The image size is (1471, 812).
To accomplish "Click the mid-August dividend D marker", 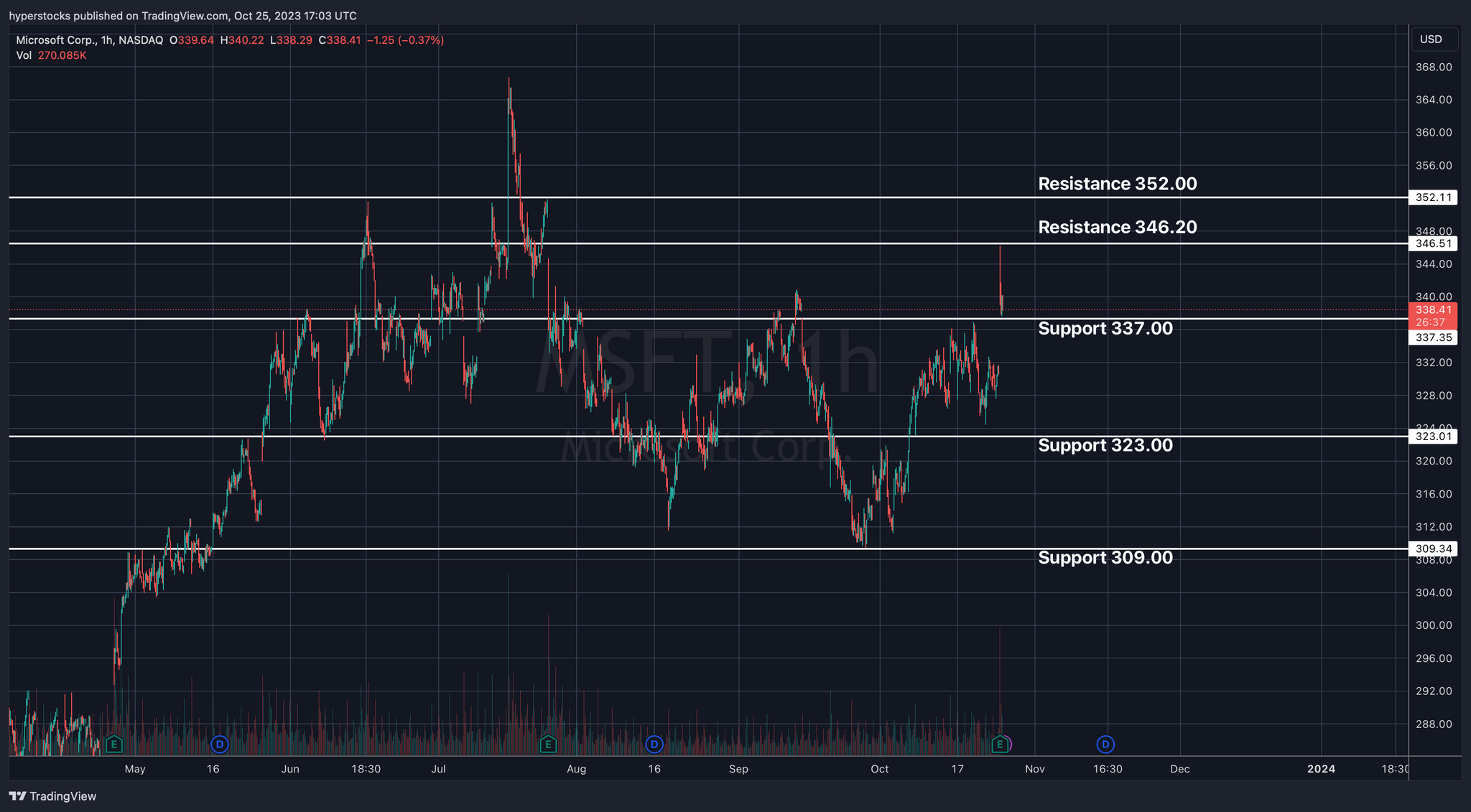I will click(654, 744).
